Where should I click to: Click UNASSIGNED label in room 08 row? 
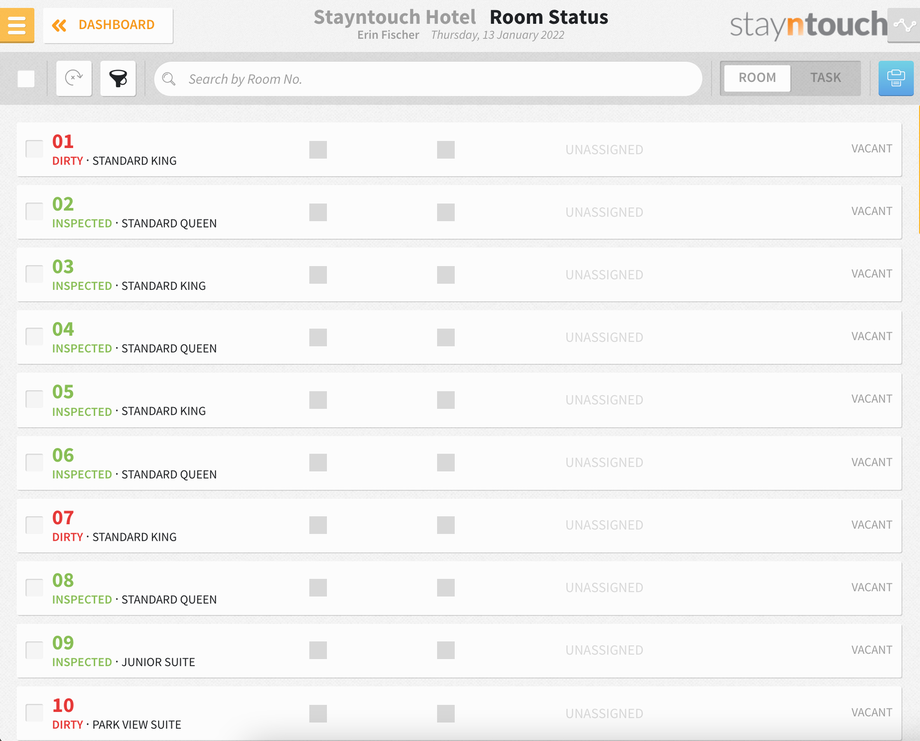(x=604, y=587)
